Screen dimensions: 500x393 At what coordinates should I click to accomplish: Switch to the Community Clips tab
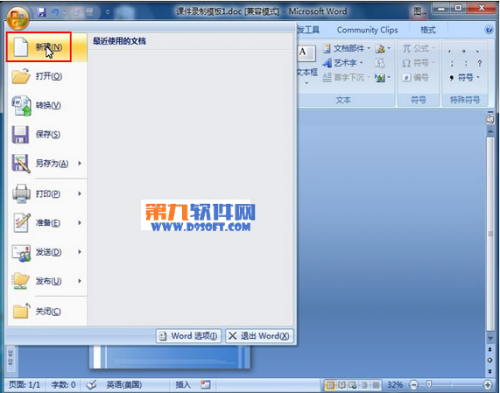367,30
